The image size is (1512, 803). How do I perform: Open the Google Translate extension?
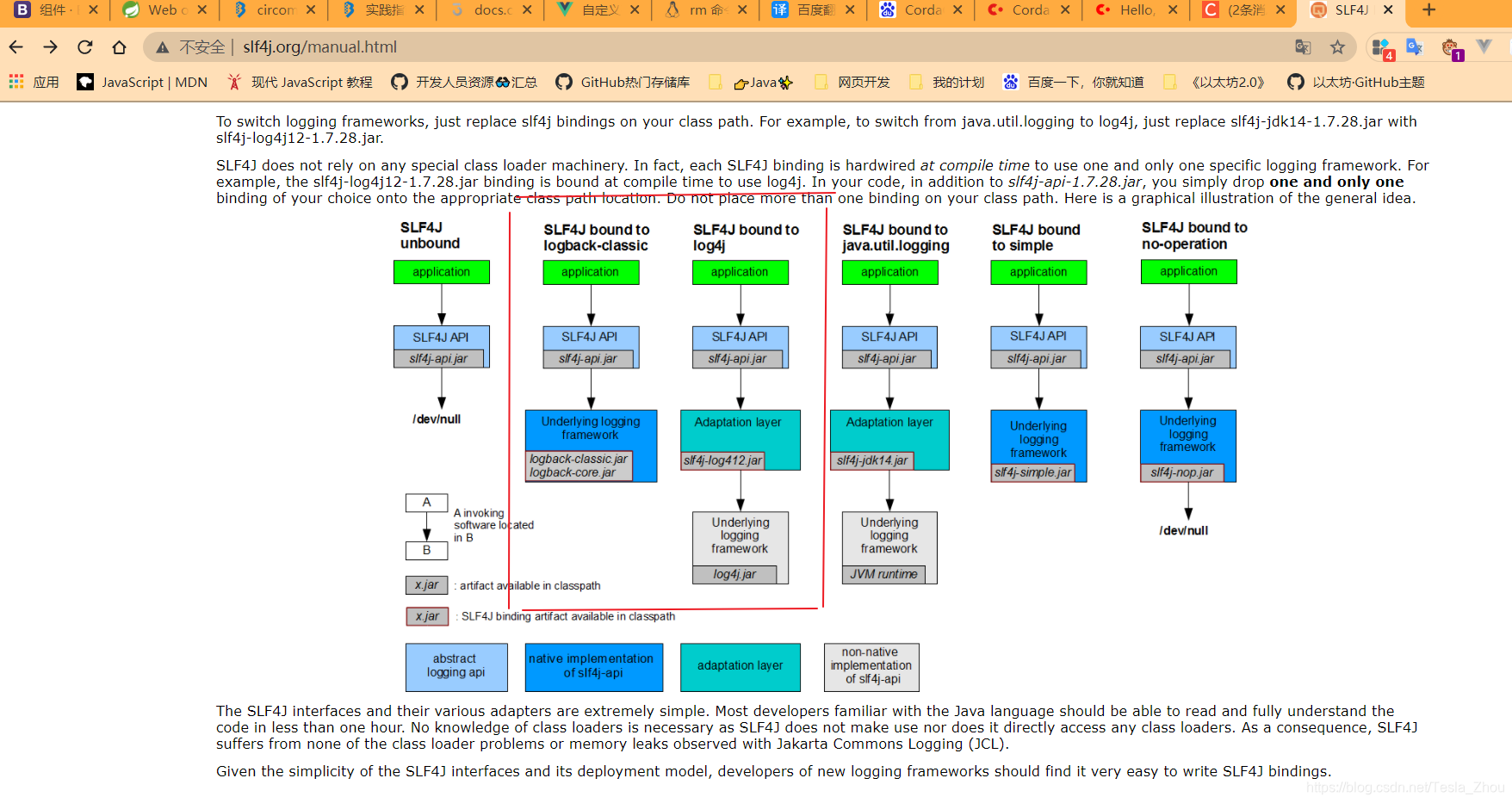pos(1415,47)
